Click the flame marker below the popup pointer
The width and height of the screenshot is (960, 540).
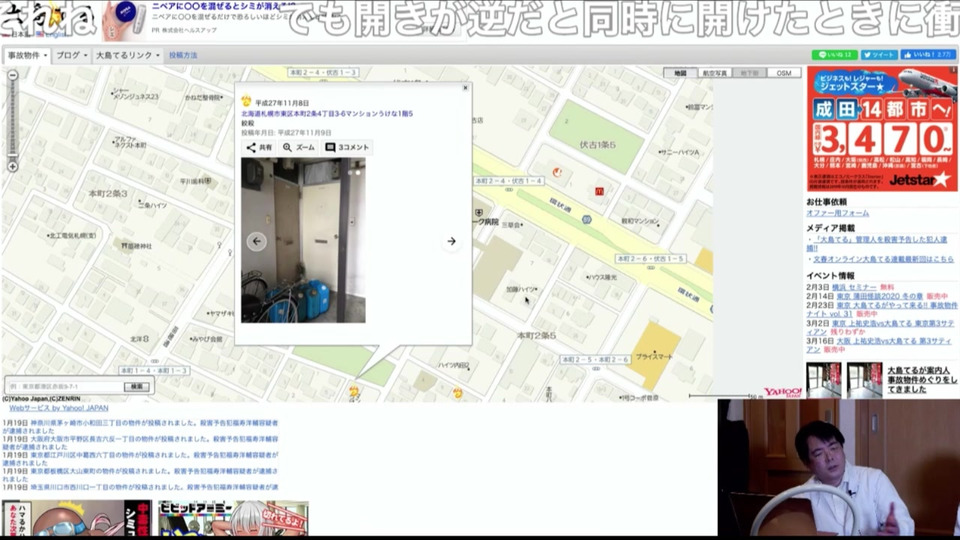click(354, 391)
